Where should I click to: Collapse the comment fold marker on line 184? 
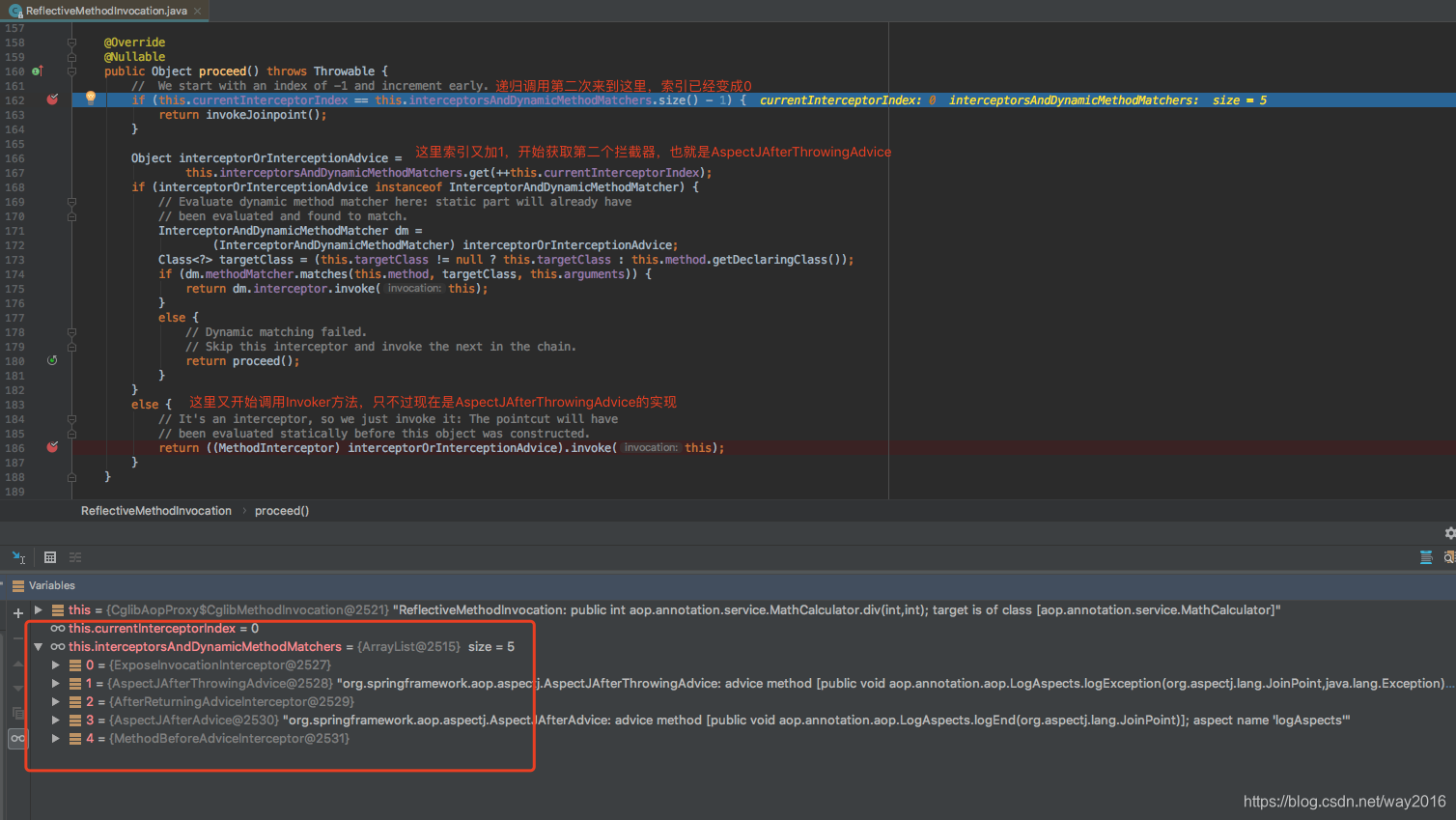(71, 419)
